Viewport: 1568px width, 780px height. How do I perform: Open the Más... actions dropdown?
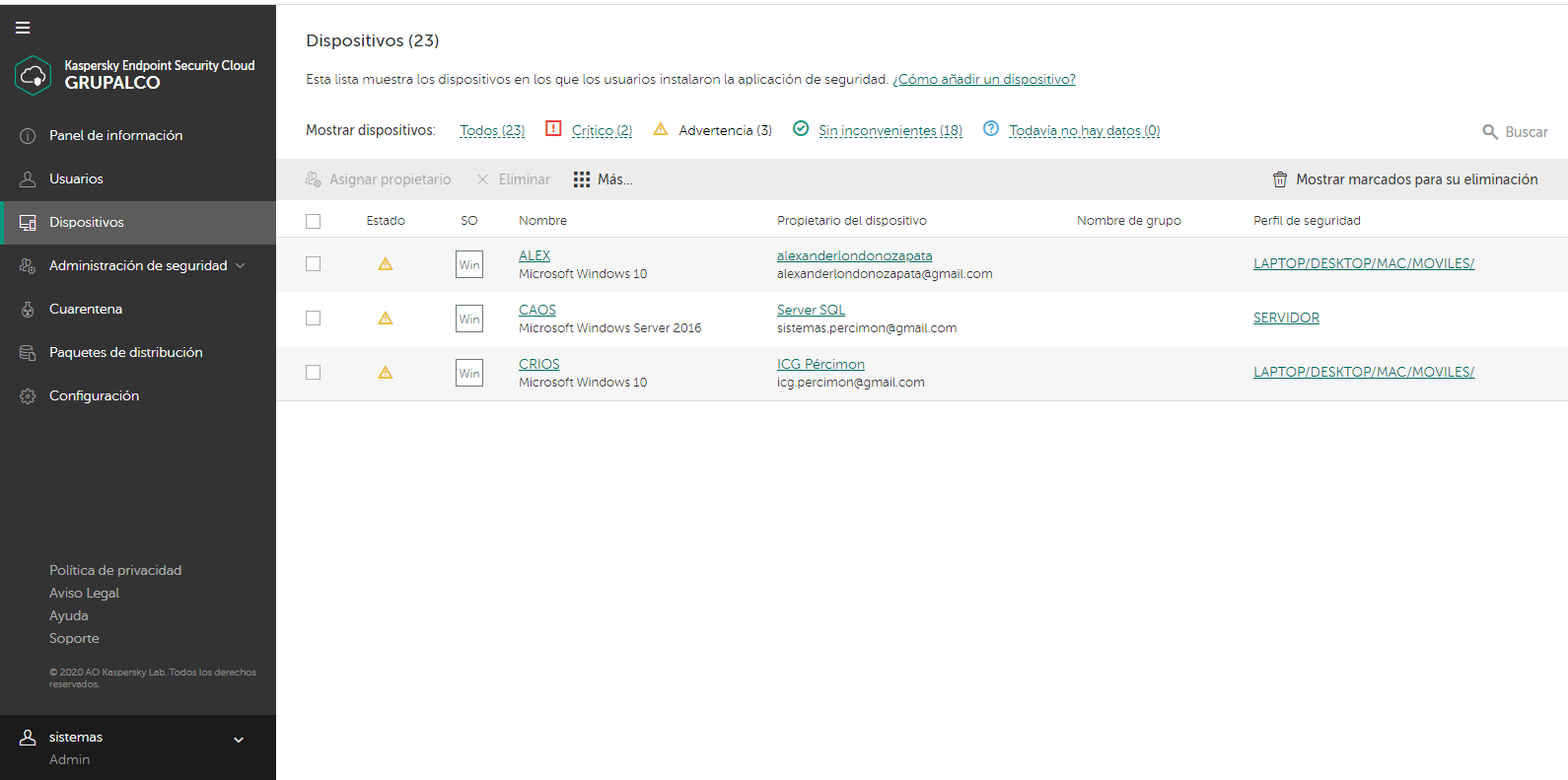coord(604,179)
